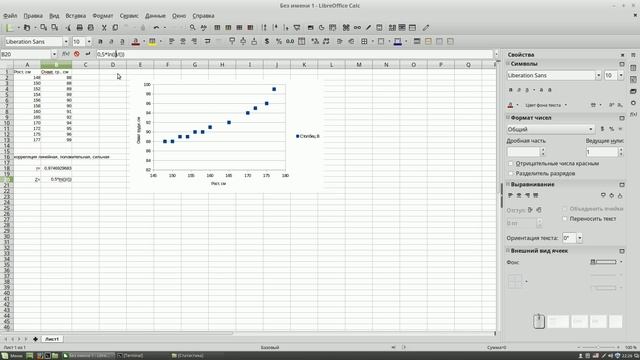The height and width of the screenshot is (360, 640).
Task: Center cell text horizontally via toolbar
Action: click(x=183, y=41)
